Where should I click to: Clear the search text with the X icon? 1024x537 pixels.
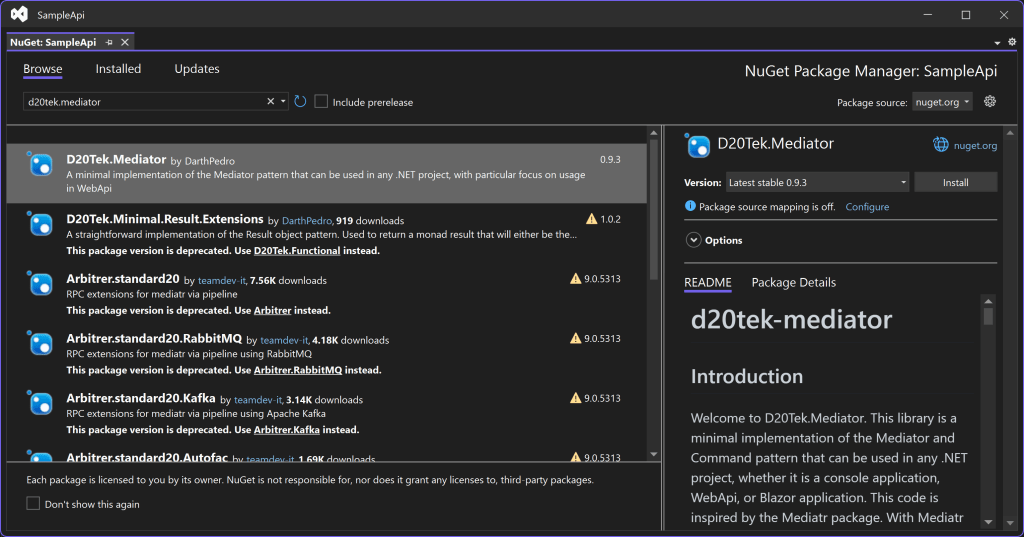coord(270,102)
